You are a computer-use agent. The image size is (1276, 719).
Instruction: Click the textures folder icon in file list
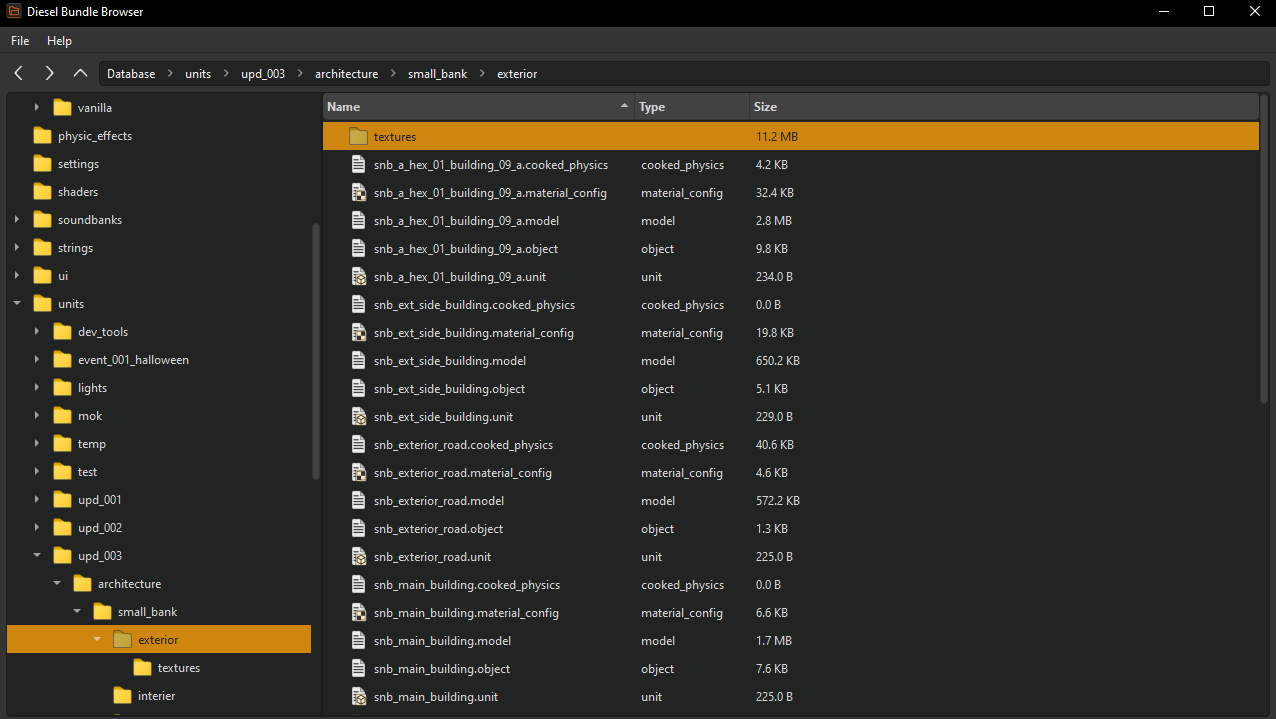(359, 137)
